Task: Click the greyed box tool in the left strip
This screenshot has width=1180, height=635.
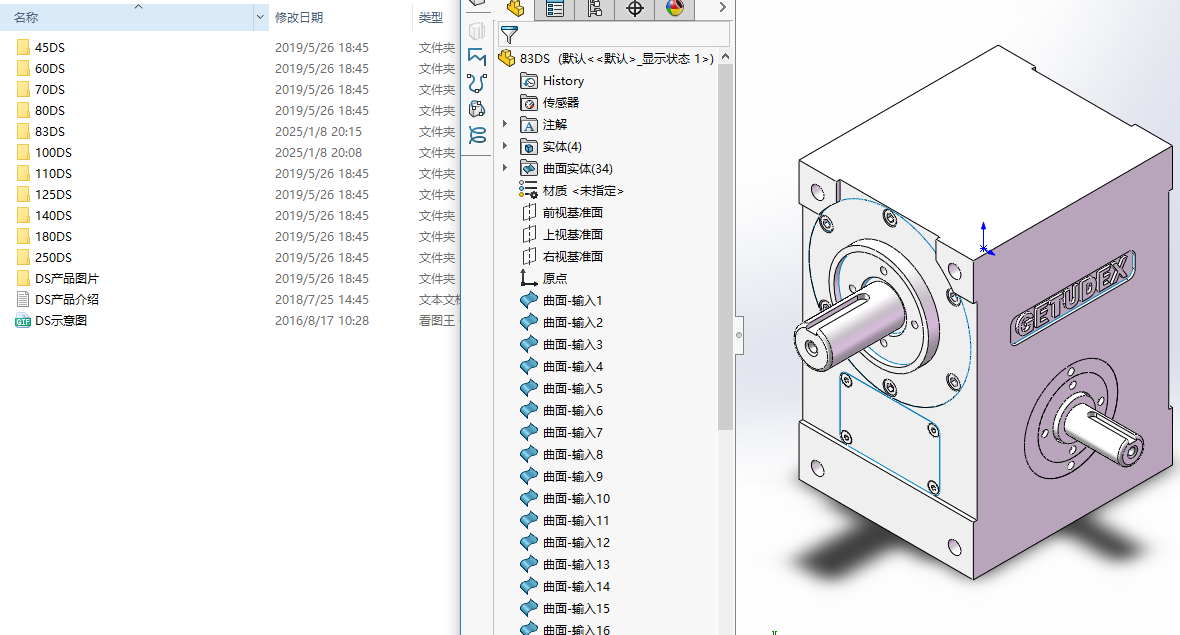Action: pyautogui.click(x=476, y=30)
